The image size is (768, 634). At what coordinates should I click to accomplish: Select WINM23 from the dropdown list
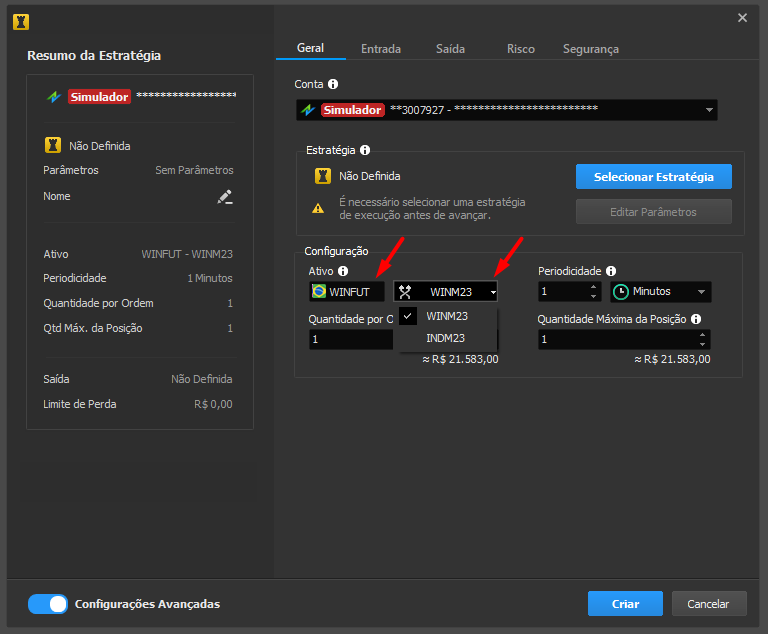point(448,316)
